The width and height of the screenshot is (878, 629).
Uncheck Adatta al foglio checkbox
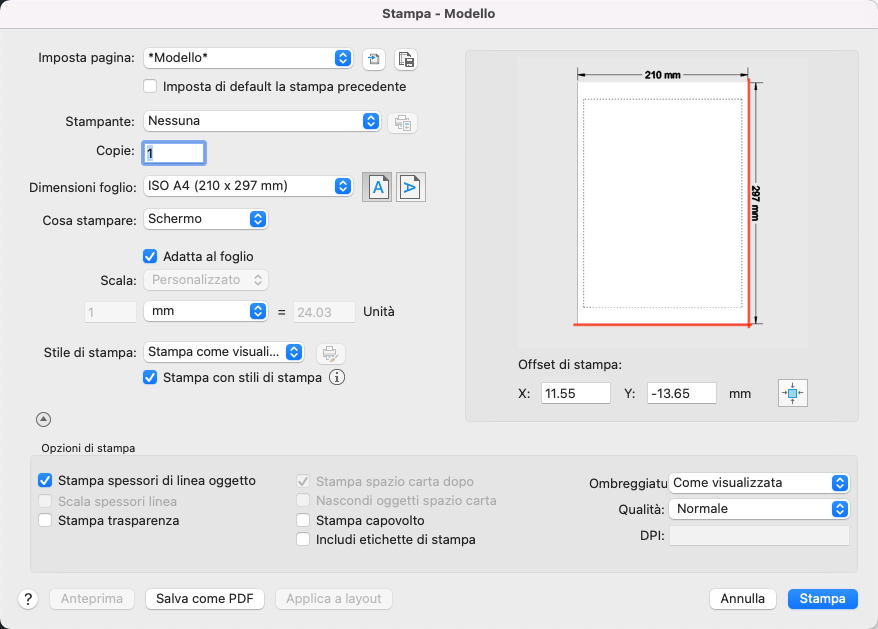click(150, 257)
